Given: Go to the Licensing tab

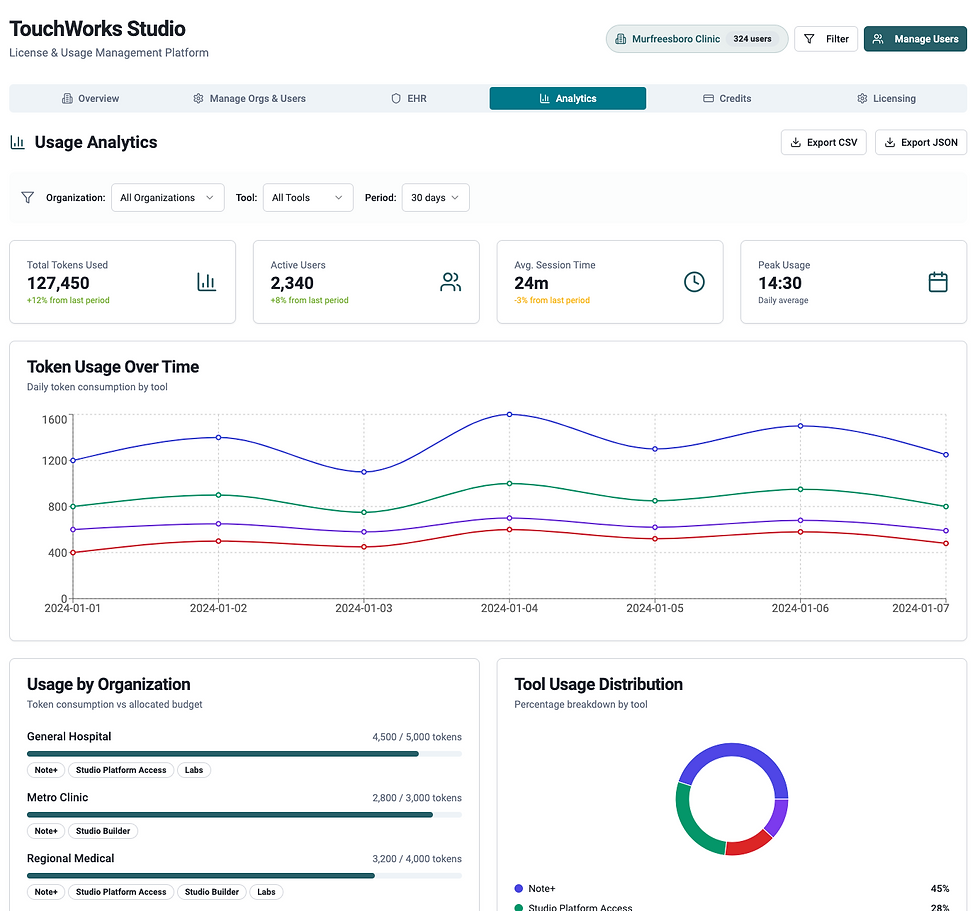Looking at the screenshot, I should click(886, 98).
